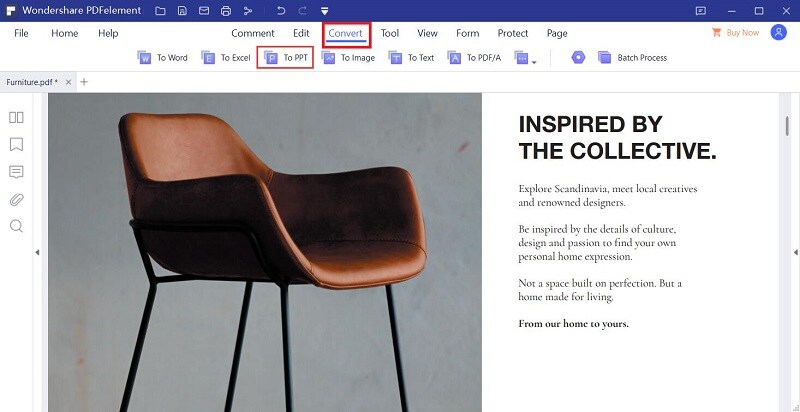Collapse the left panel with arrow handle
Viewport: 800px width, 412px height.
click(37, 252)
